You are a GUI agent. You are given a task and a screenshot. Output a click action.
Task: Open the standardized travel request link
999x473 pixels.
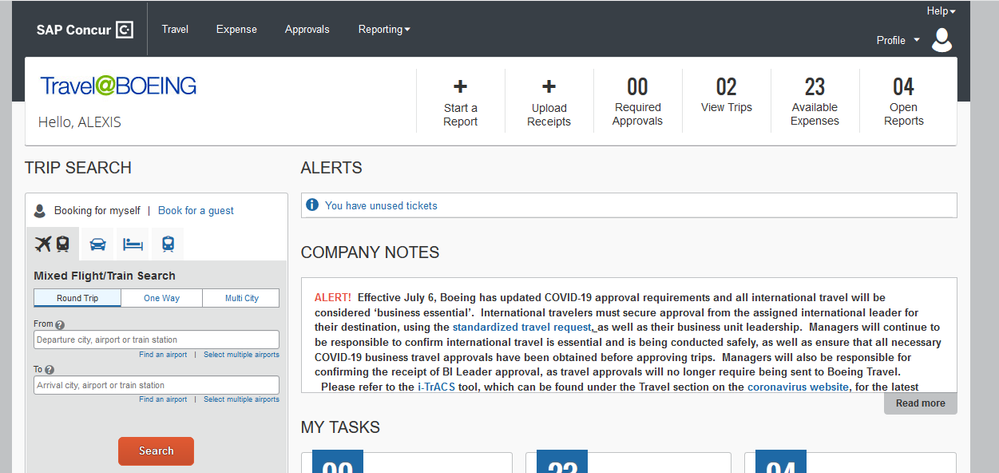(522, 327)
